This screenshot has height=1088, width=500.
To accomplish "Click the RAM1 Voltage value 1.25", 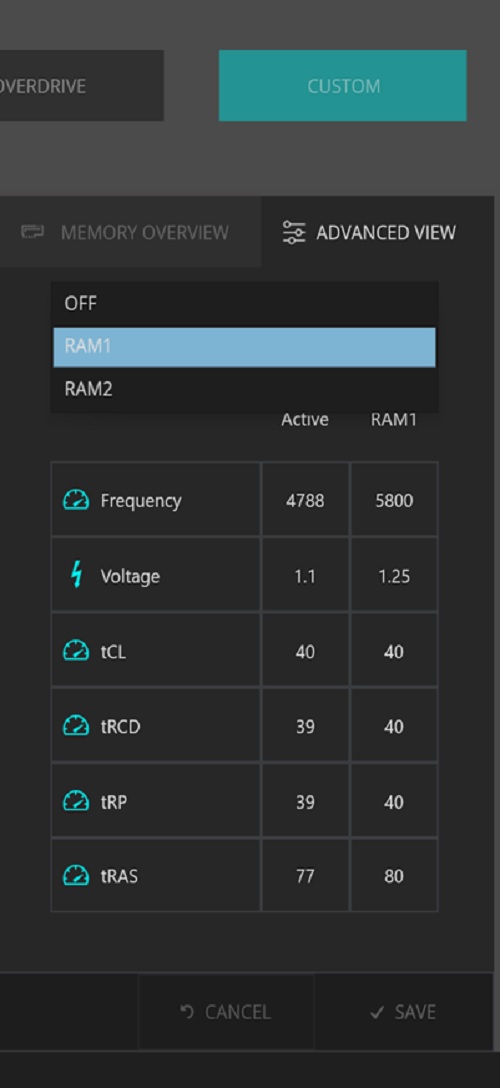I will pos(394,576).
